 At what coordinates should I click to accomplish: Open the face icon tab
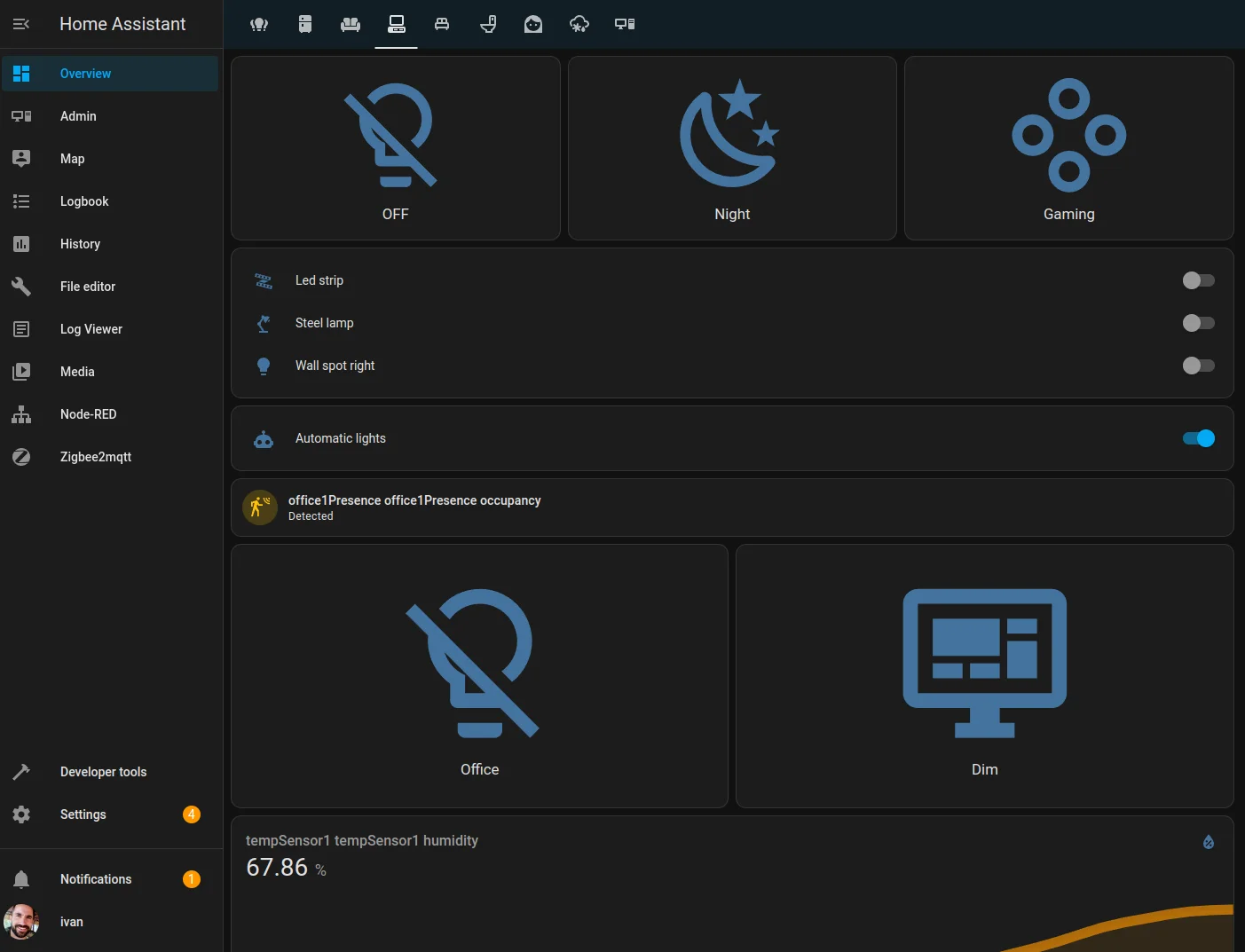click(x=533, y=24)
